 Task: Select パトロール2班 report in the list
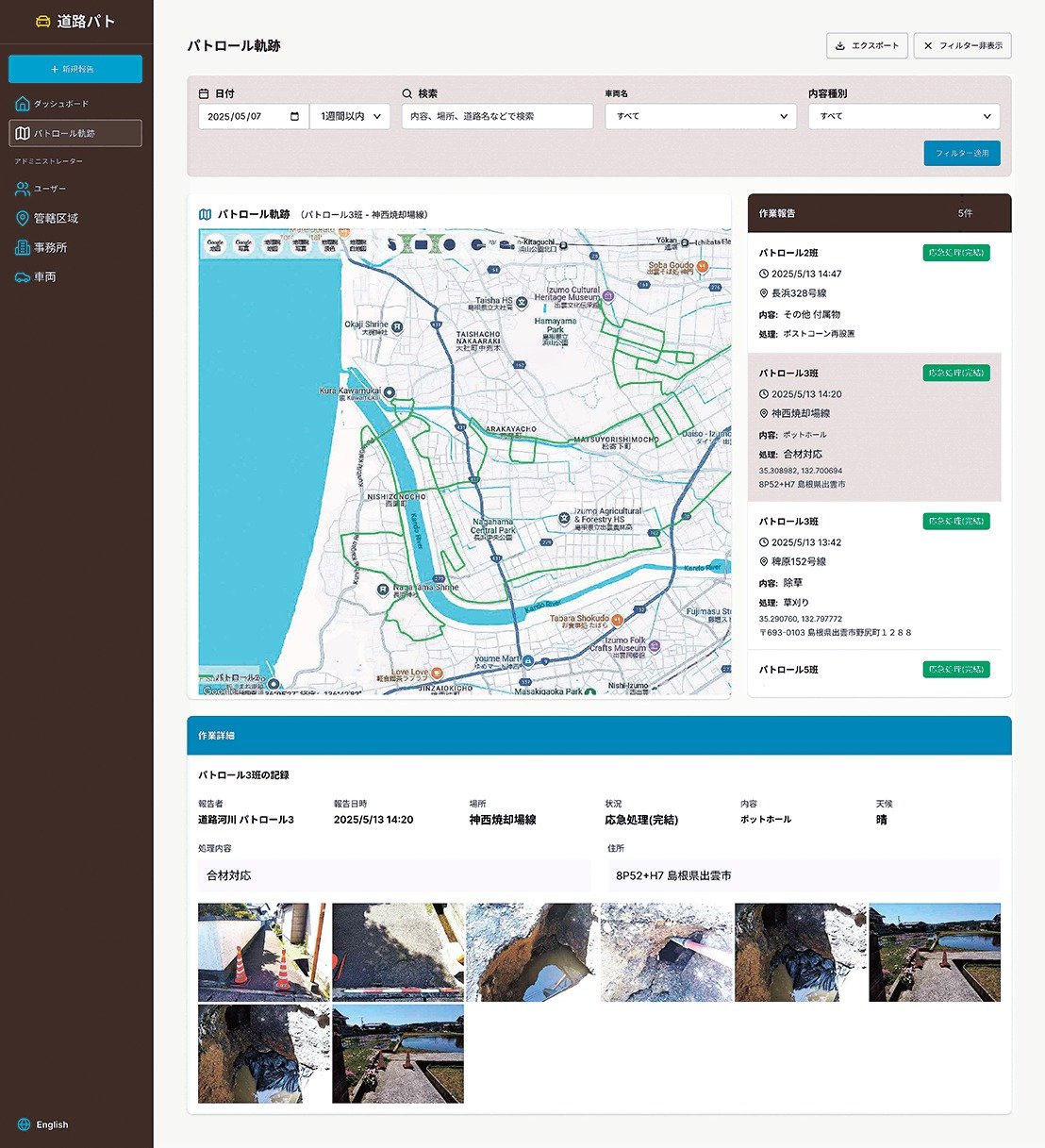(x=873, y=292)
